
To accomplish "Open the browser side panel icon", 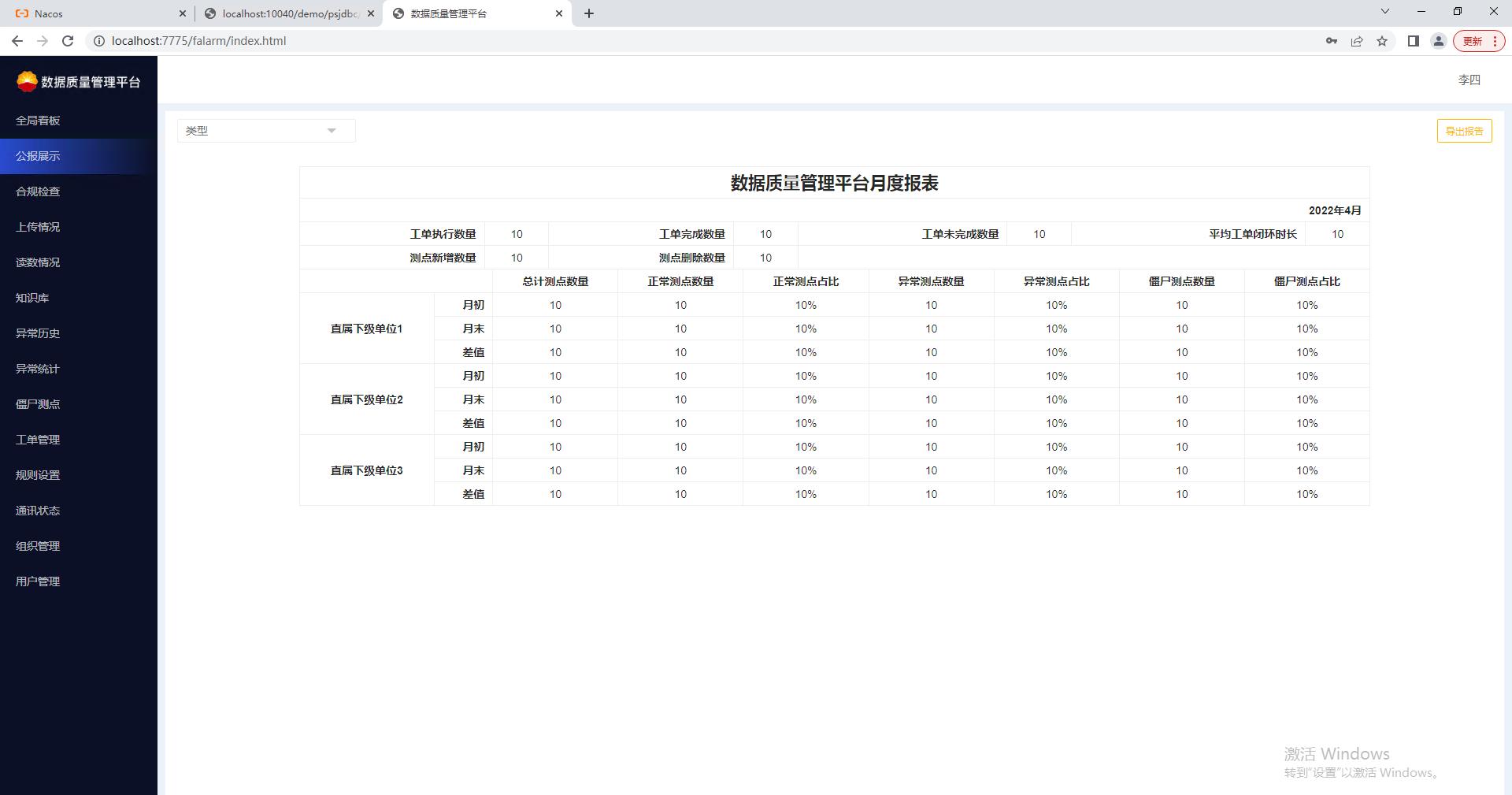I will (x=1413, y=41).
